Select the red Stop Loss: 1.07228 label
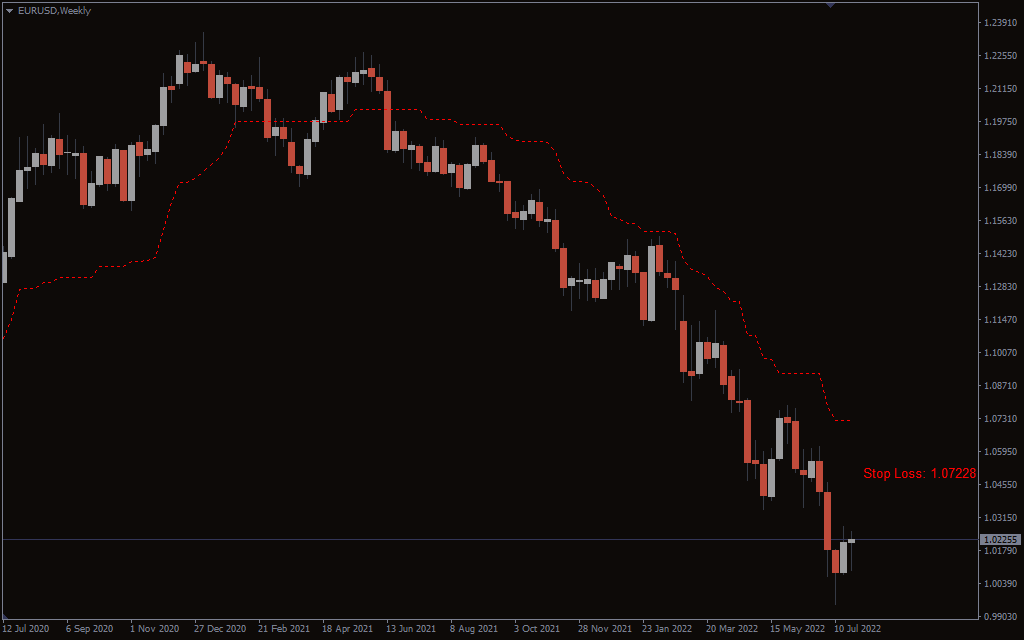The width and height of the screenshot is (1024, 640). click(919, 473)
